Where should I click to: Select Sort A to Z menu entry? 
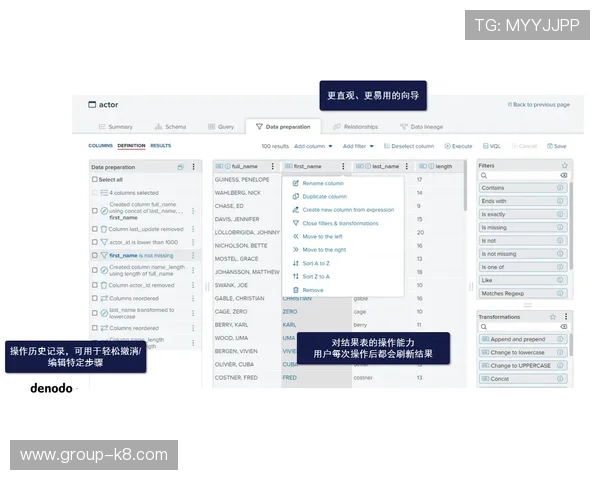point(316,263)
